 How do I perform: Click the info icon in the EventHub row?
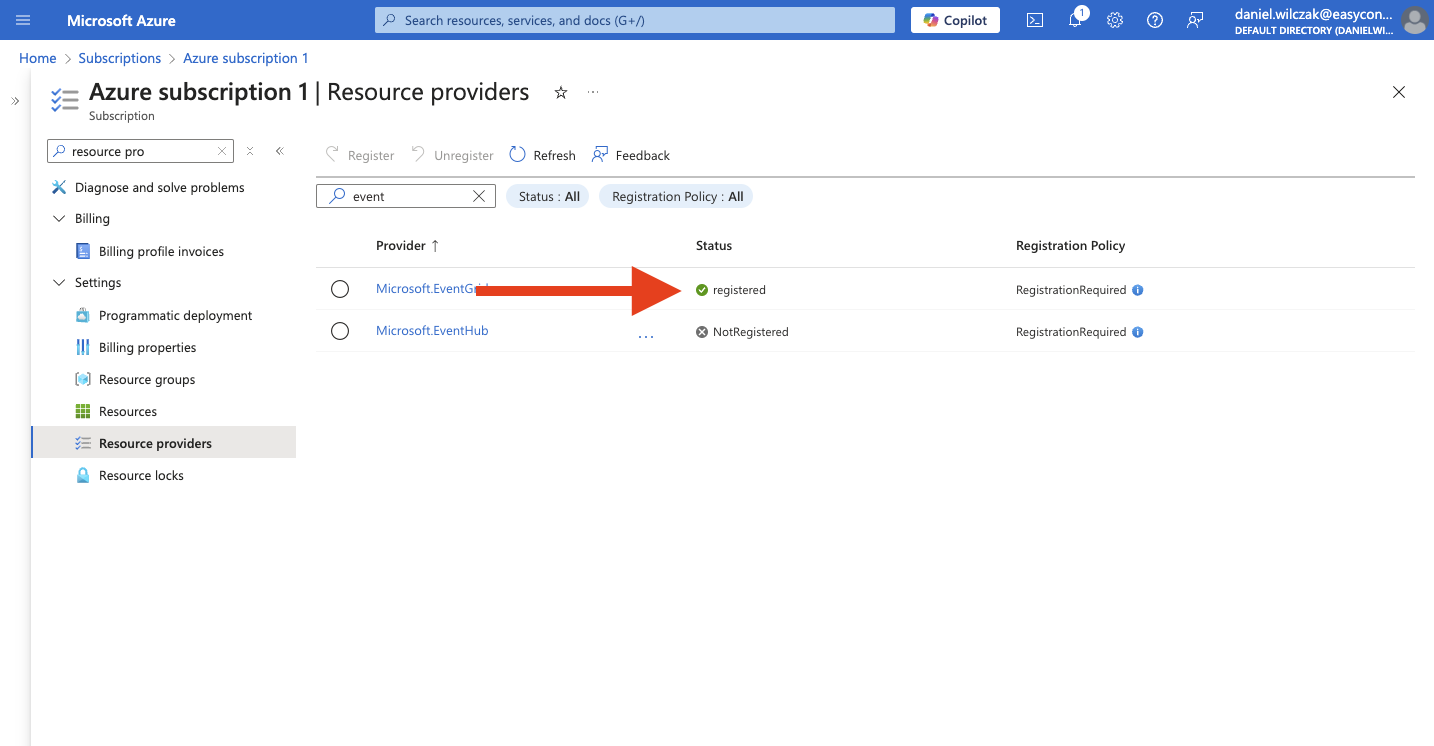1138,332
